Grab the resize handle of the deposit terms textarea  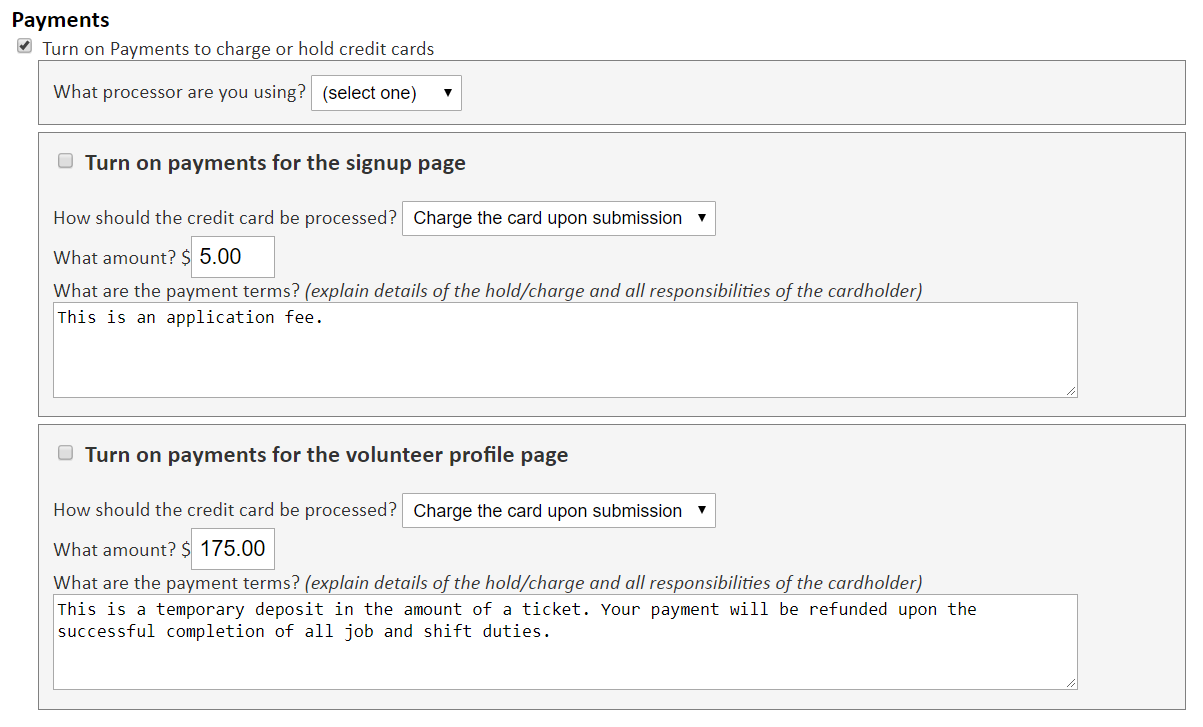click(1071, 683)
